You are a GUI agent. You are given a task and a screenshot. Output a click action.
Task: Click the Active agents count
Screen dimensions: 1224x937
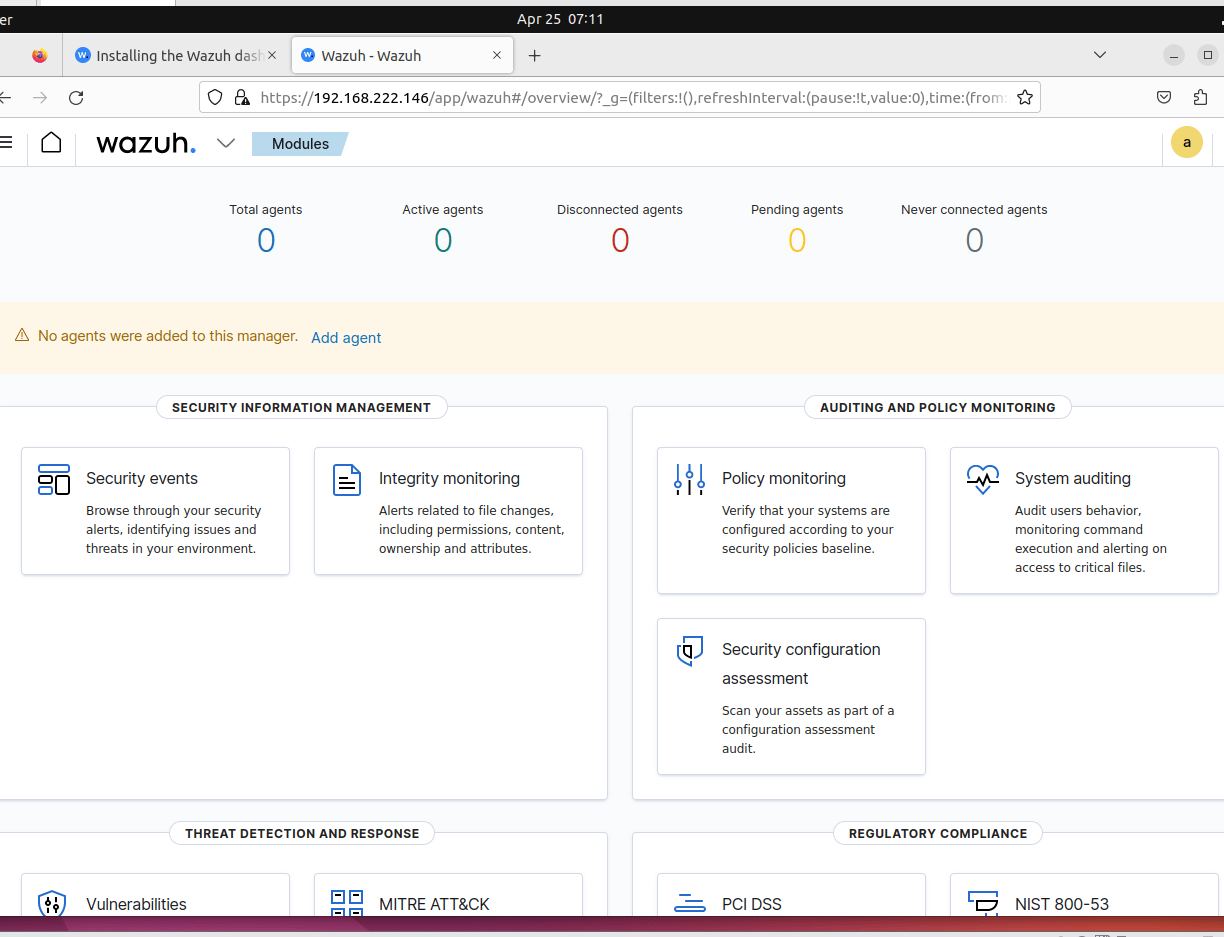(443, 241)
